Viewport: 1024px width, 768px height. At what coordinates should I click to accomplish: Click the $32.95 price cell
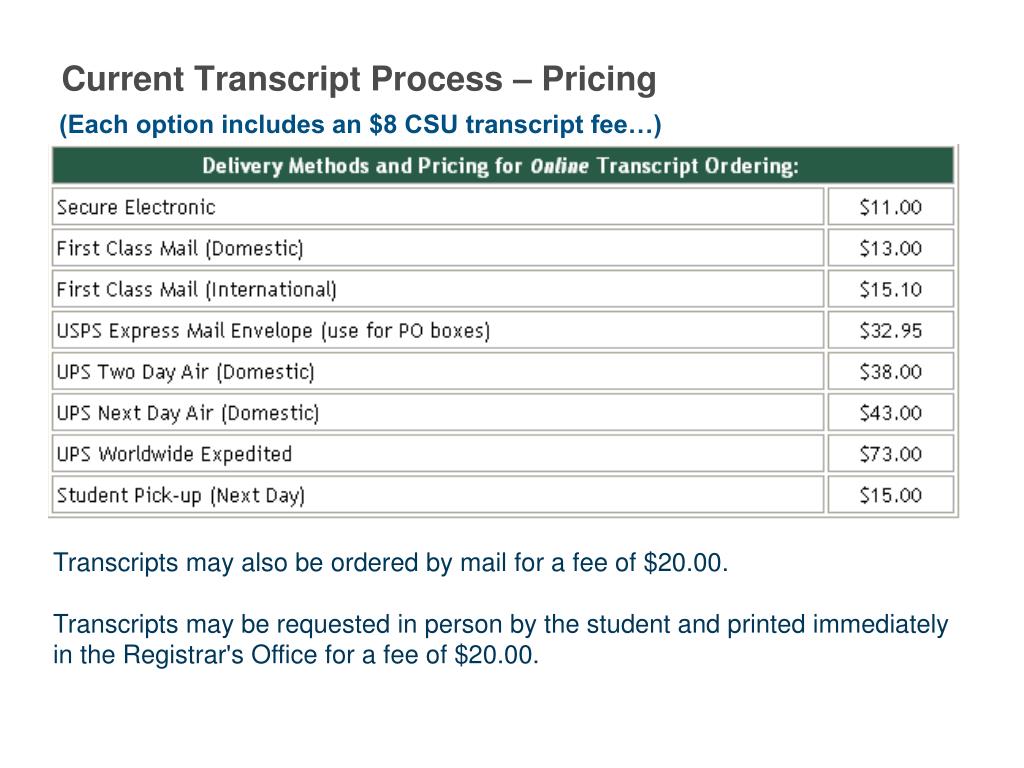pyautogui.click(x=890, y=330)
